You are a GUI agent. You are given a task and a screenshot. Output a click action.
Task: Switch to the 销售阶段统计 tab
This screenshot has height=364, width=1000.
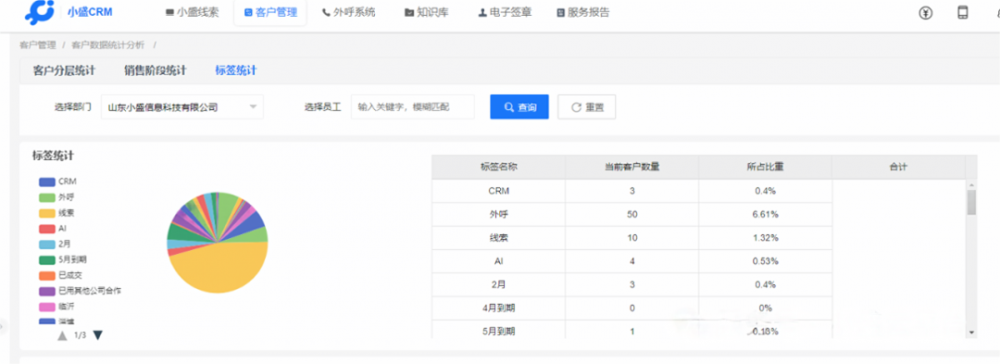pos(155,70)
